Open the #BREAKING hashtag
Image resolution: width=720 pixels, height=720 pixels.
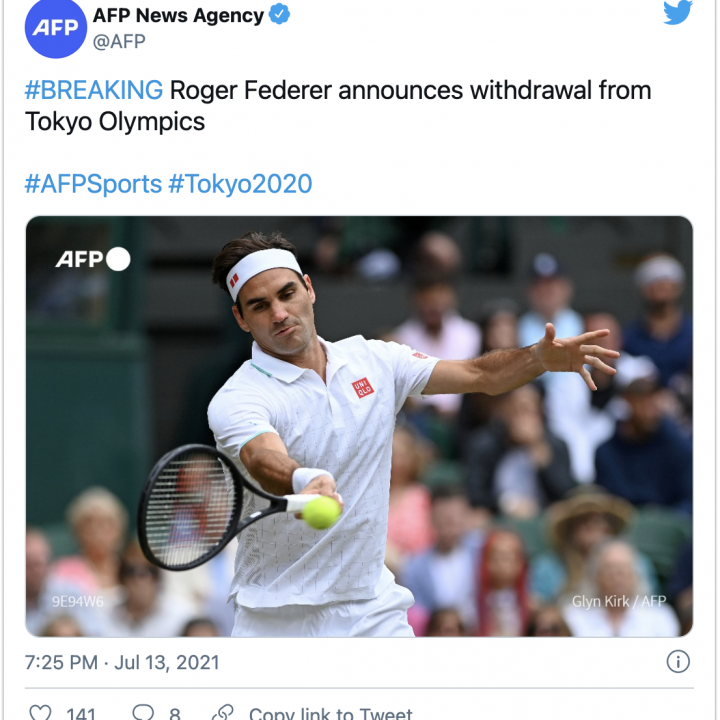[x=94, y=90]
